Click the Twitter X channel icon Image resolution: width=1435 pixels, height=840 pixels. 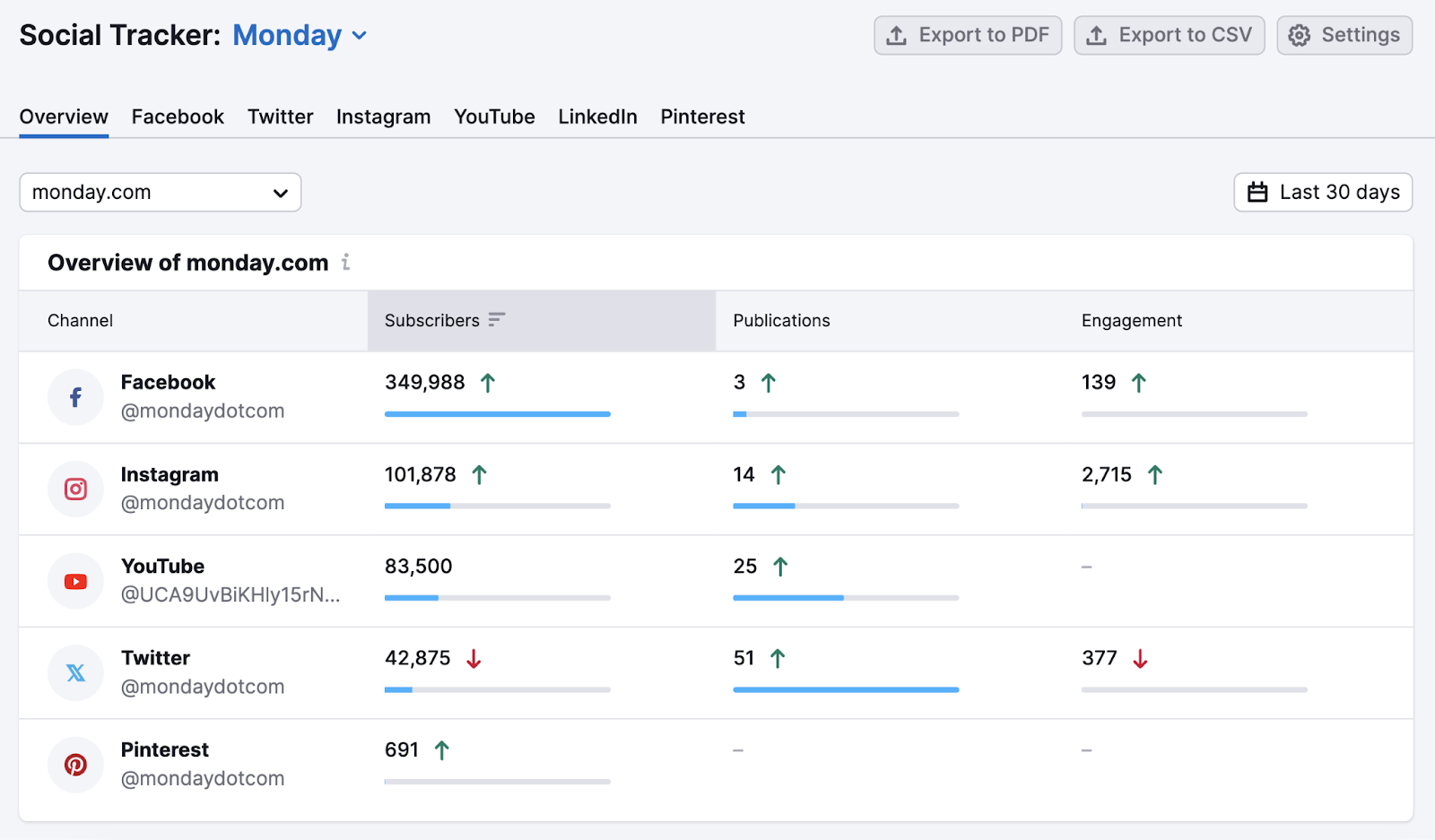point(75,673)
